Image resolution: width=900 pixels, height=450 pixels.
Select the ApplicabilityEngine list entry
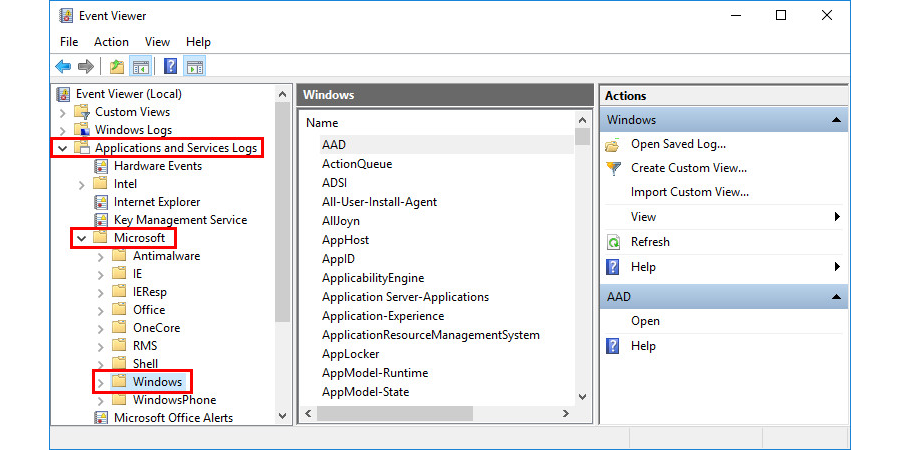[x=373, y=278]
